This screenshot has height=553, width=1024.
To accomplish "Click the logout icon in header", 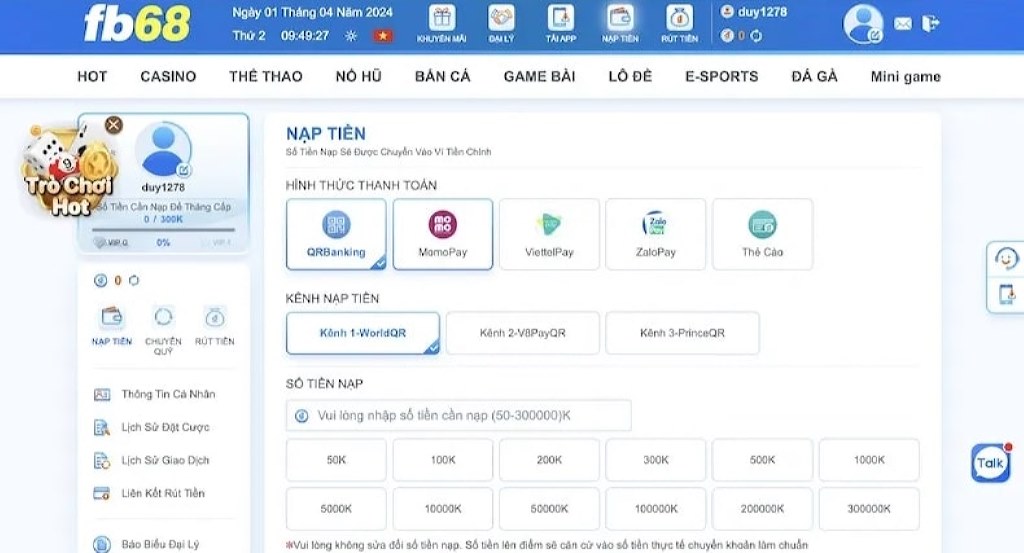I will [930, 24].
